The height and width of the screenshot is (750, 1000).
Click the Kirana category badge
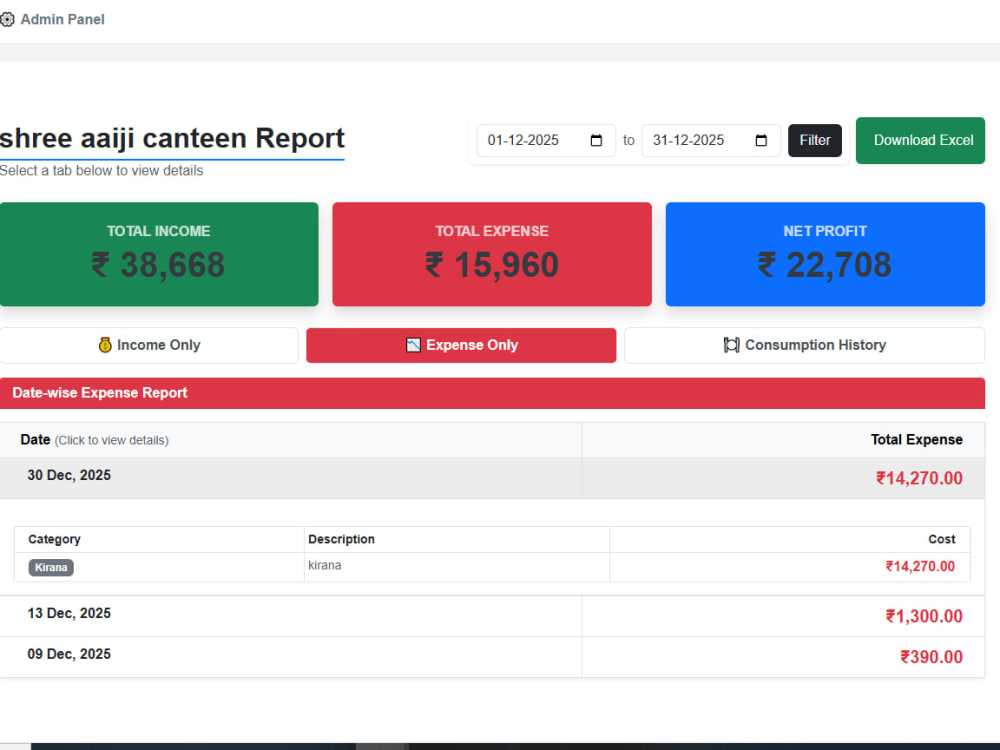pyautogui.click(x=51, y=568)
